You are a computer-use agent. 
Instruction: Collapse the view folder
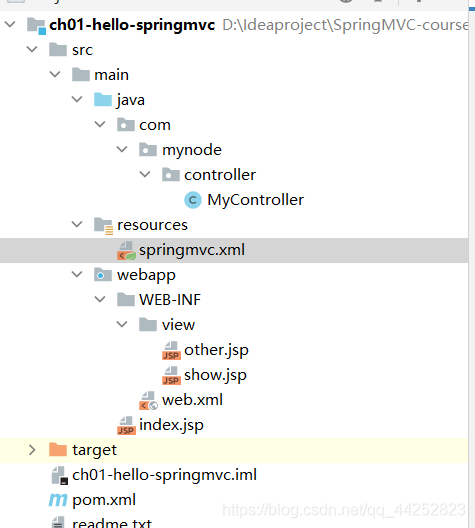(x=122, y=325)
